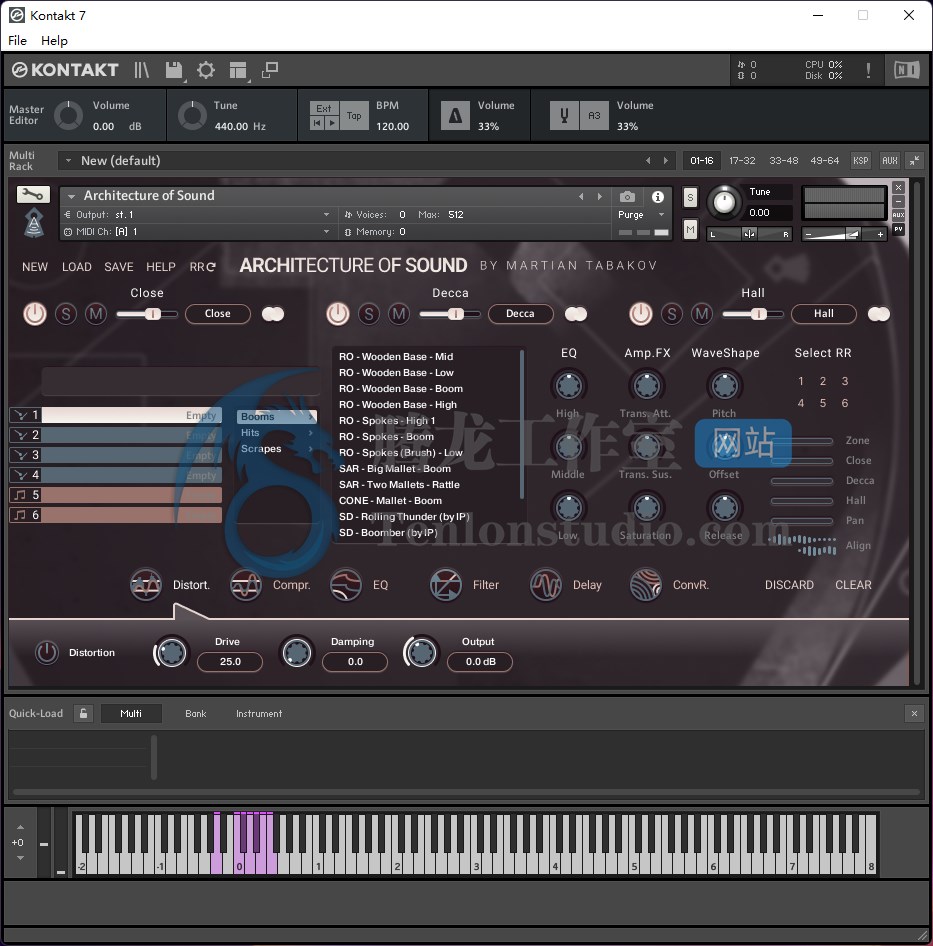Click the CLEAR button

853,585
